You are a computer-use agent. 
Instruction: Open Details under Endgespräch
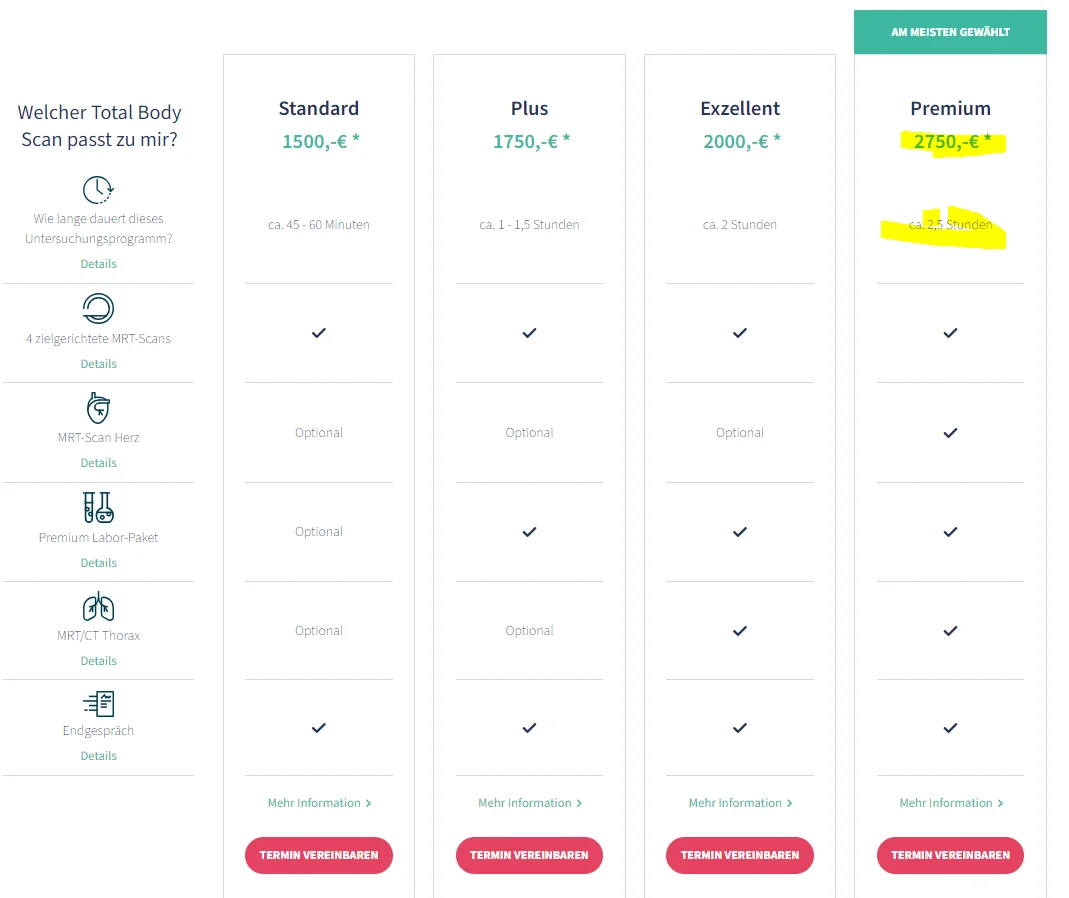[98, 755]
